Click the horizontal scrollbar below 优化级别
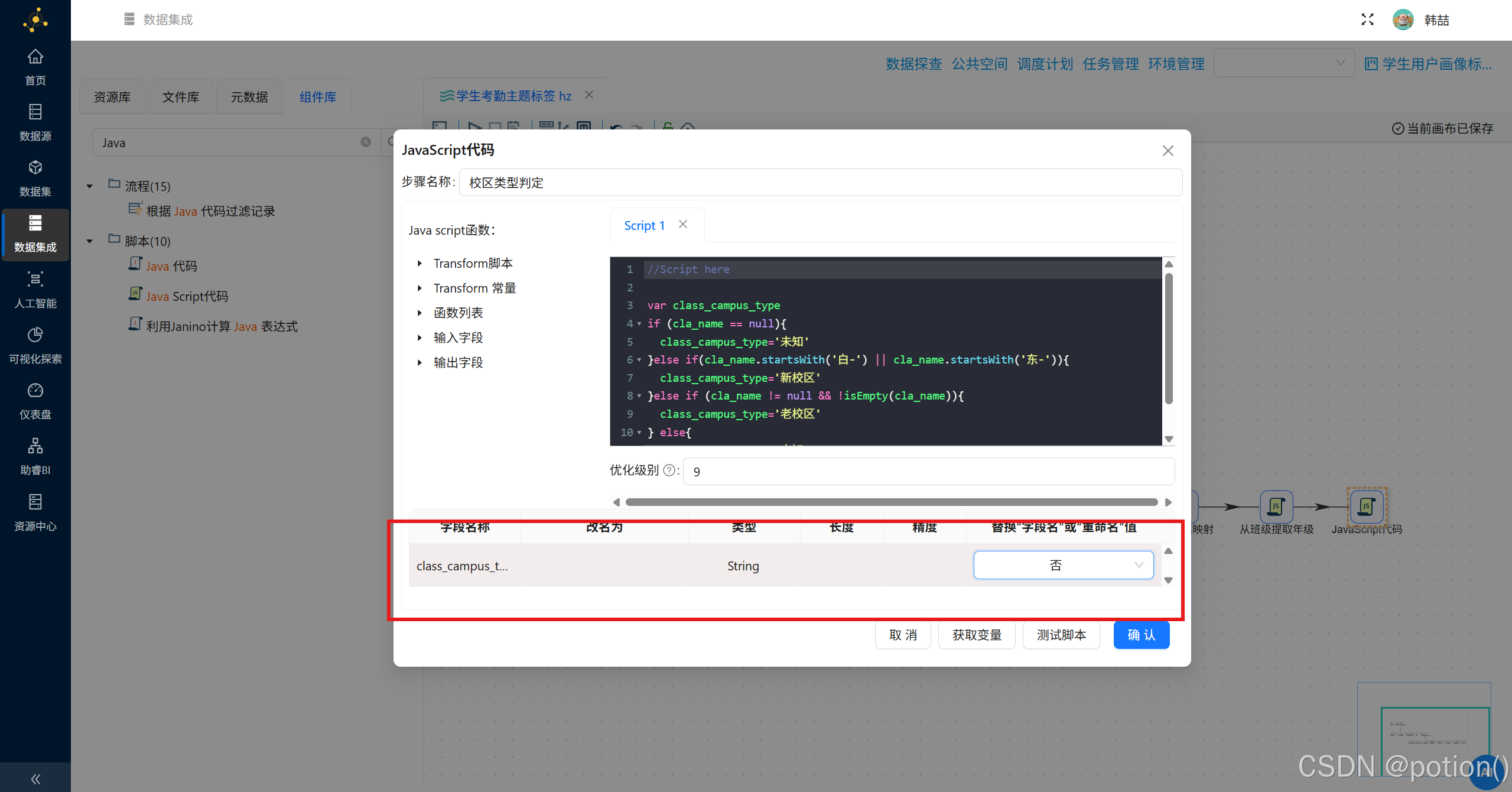 pyautogui.click(x=892, y=502)
